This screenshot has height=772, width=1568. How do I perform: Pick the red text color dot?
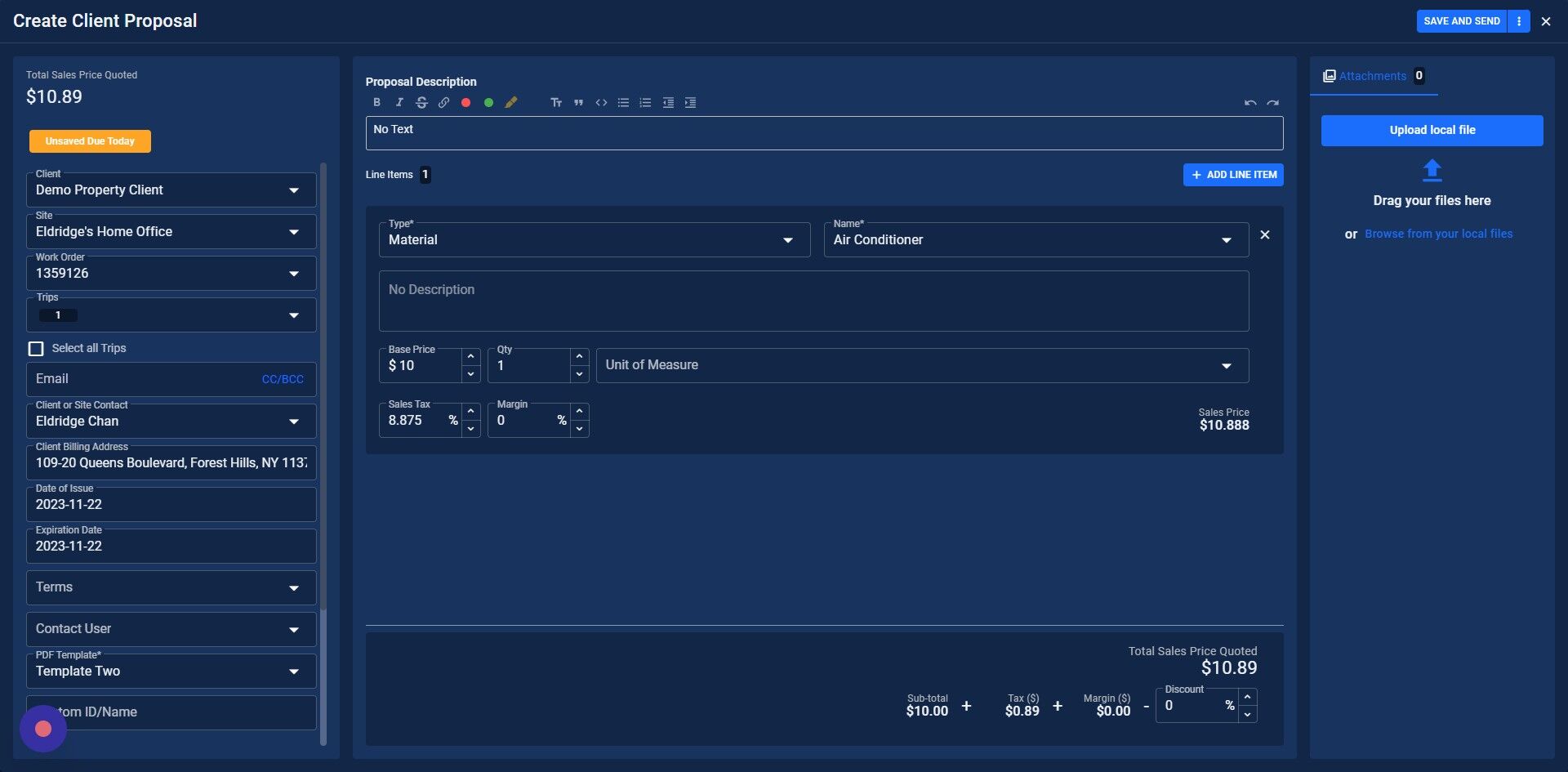tap(465, 103)
